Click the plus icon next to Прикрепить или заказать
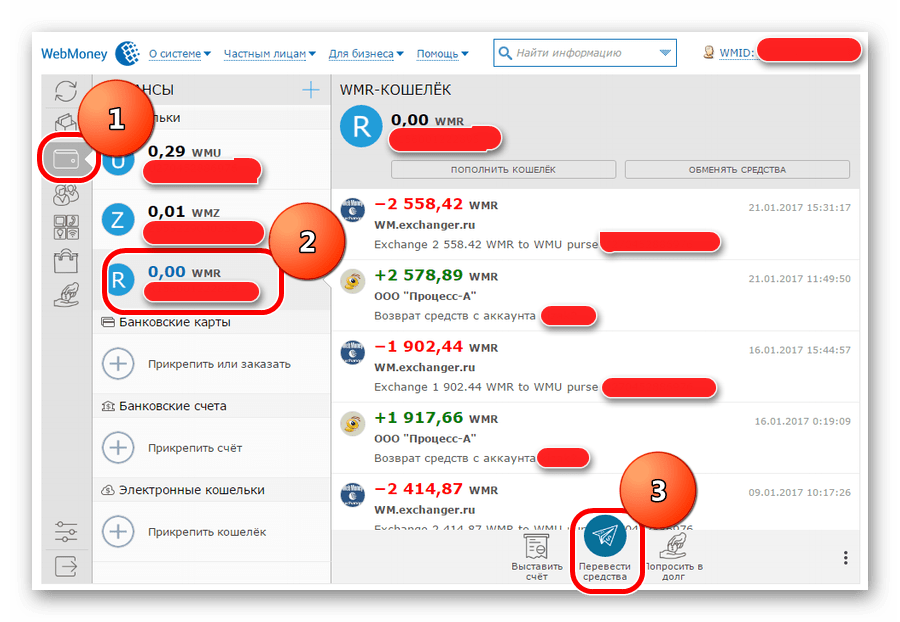Viewport: 900px width, 622px height. (x=118, y=364)
